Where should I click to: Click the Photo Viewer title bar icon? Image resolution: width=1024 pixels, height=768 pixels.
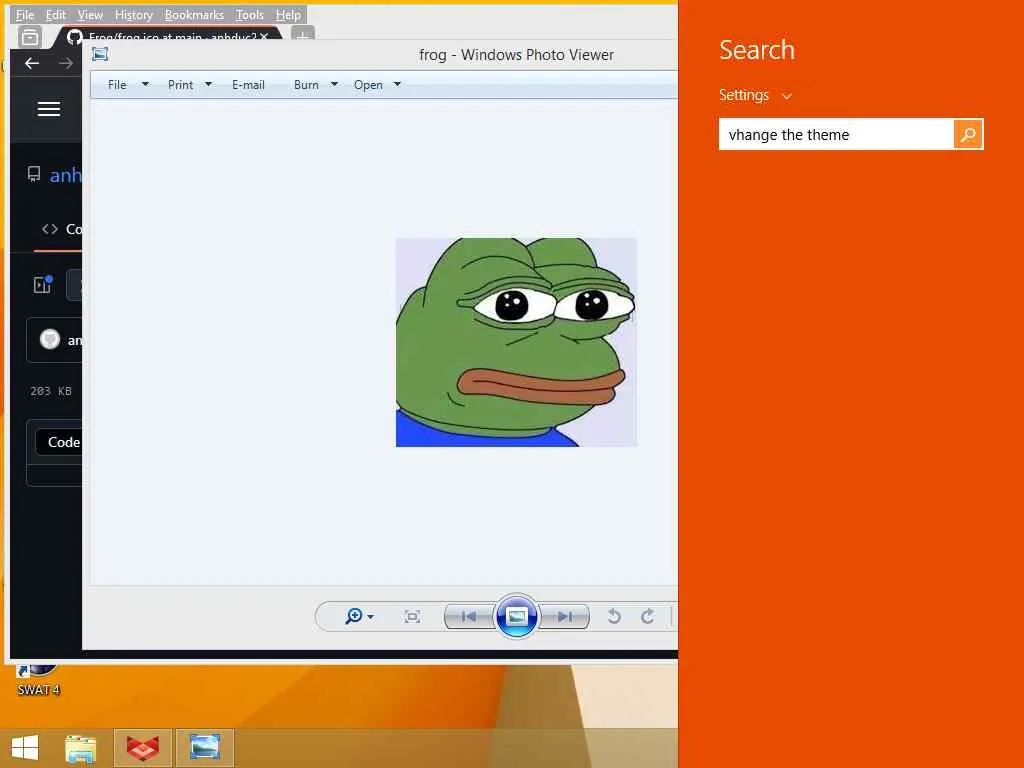point(100,54)
